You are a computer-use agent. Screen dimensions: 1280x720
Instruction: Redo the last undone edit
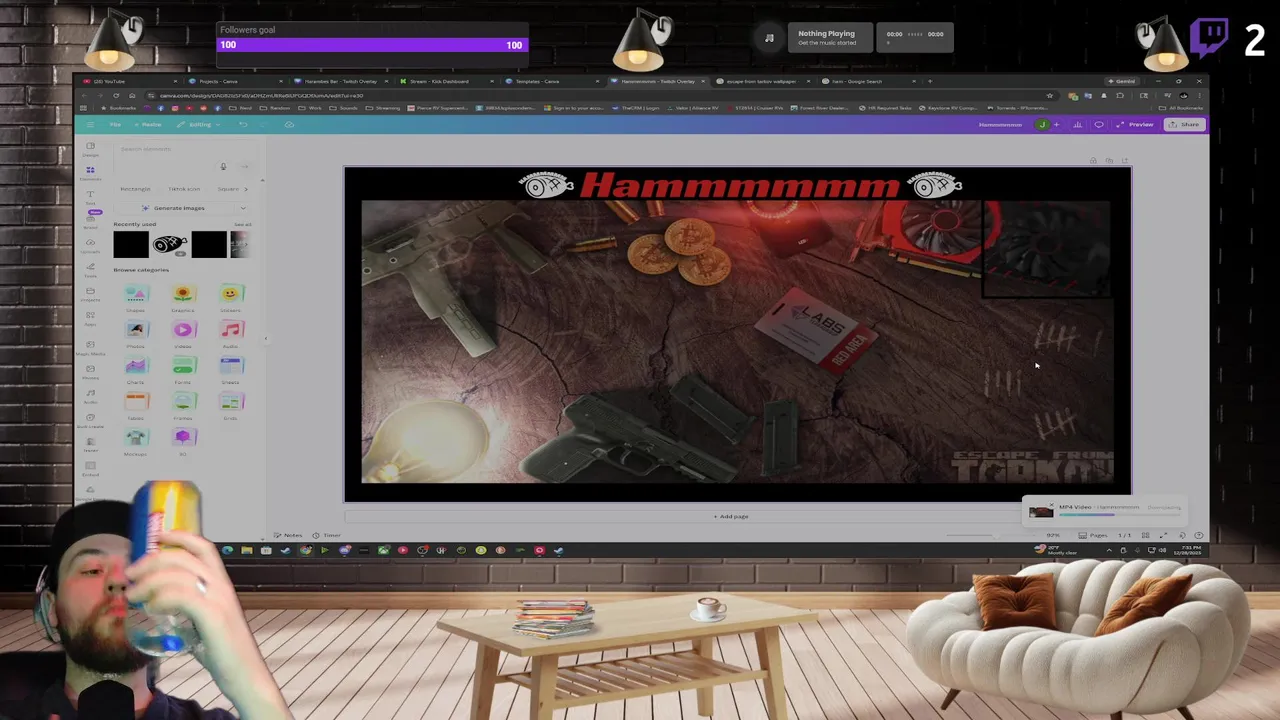pyautogui.click(x=265, y=124)
